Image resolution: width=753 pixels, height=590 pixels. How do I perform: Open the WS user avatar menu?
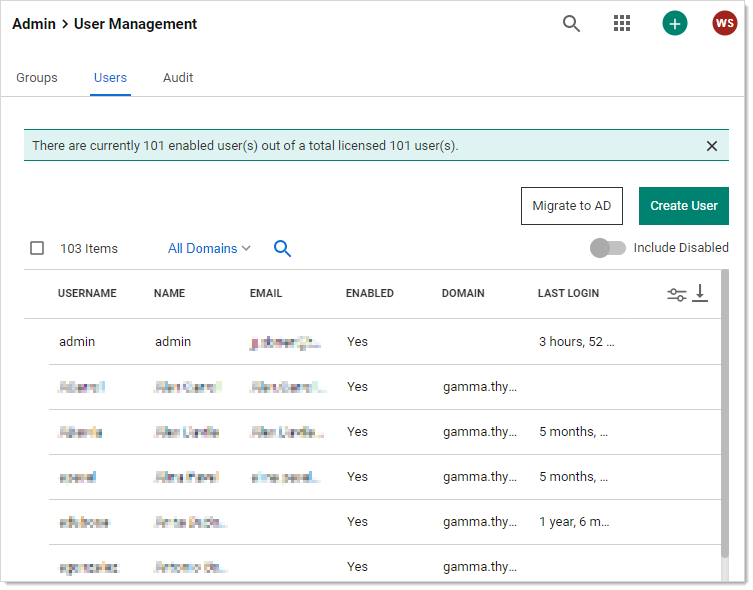(x=724, y=23)
